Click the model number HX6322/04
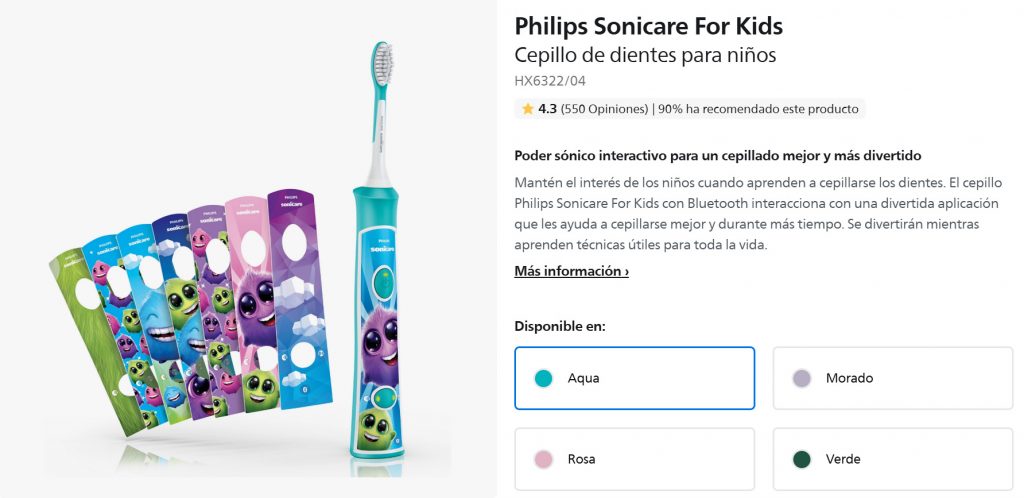The height and width of the screenshot is (498, 1024). click(x=549, y=82)
